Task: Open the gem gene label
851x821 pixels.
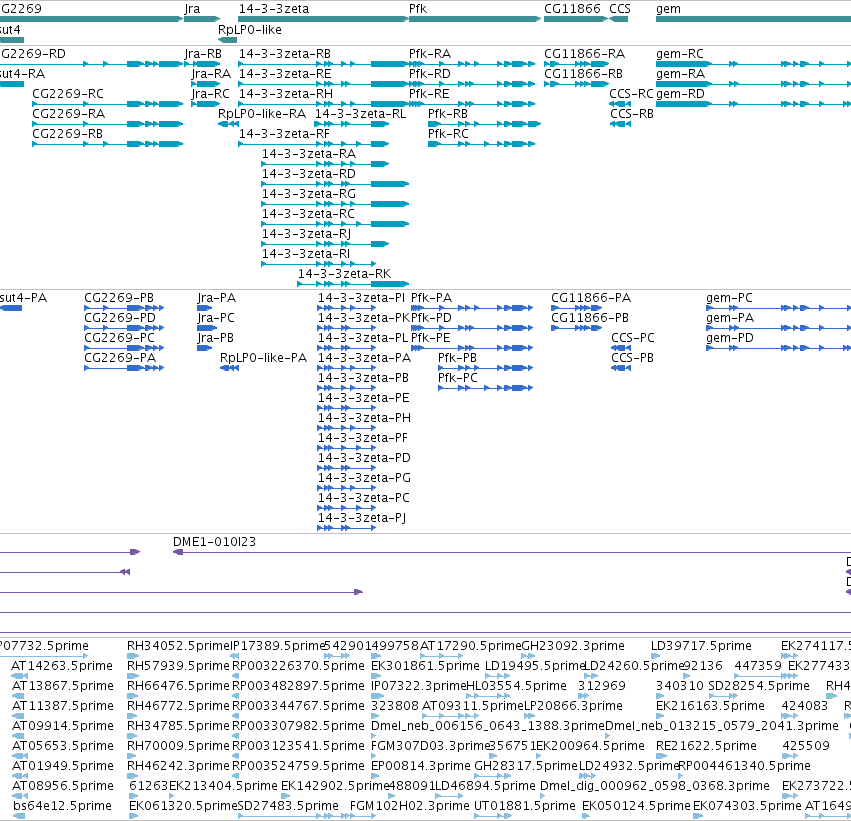Action: (668, 9)
